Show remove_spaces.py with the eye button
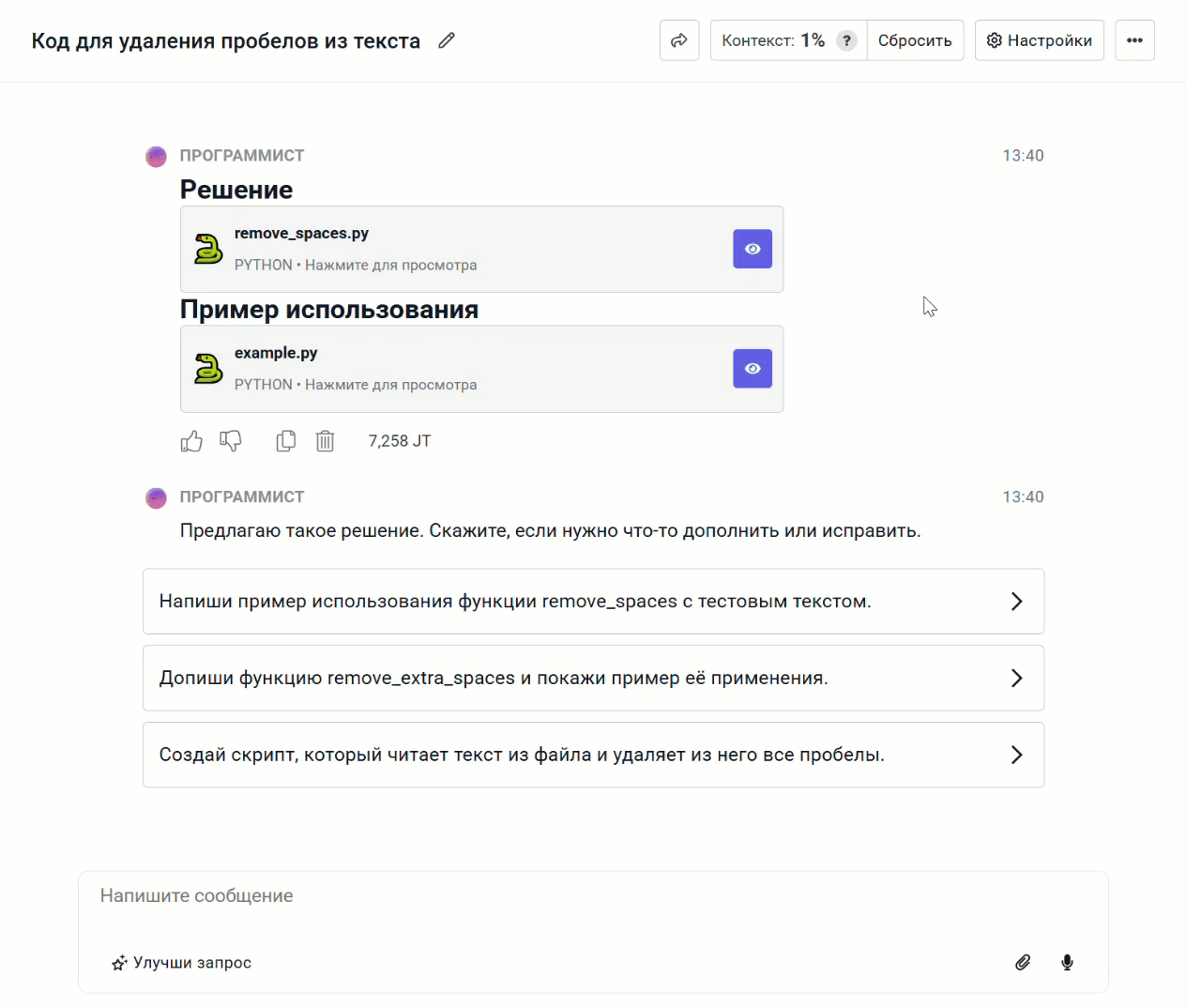1186x1008 pixels. tap(753, 249)
